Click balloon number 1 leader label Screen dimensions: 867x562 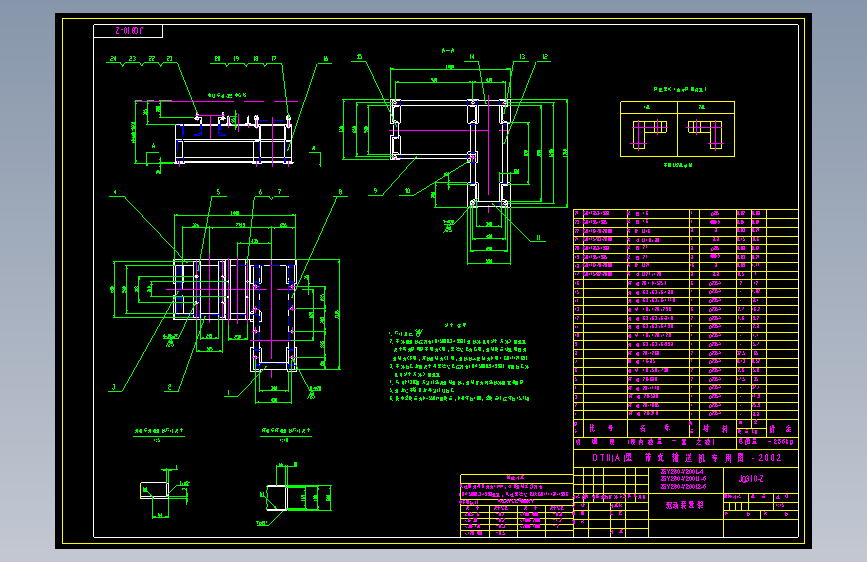point(228,392)
